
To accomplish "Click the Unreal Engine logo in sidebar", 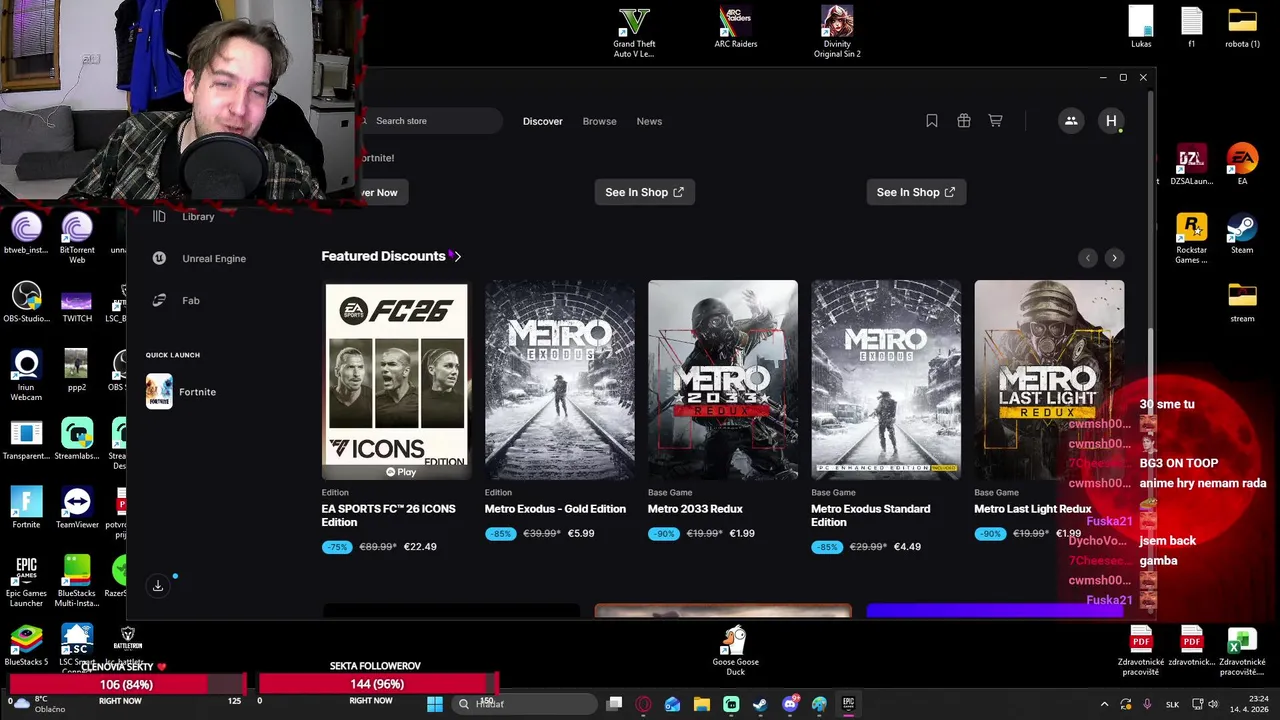I will (158, 258).
